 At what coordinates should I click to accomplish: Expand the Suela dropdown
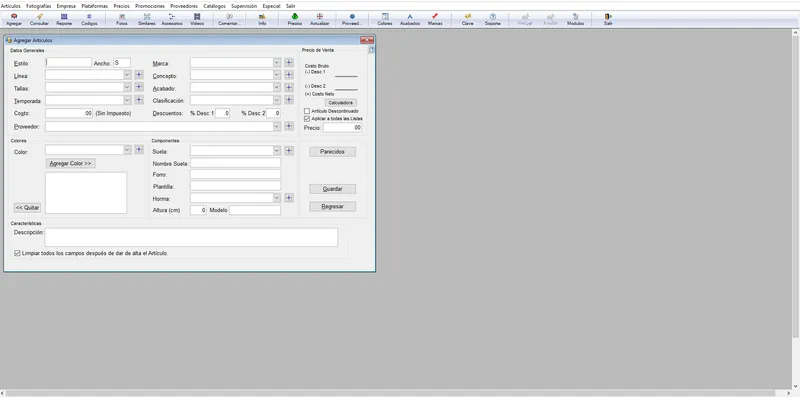(x=277, y=151)
